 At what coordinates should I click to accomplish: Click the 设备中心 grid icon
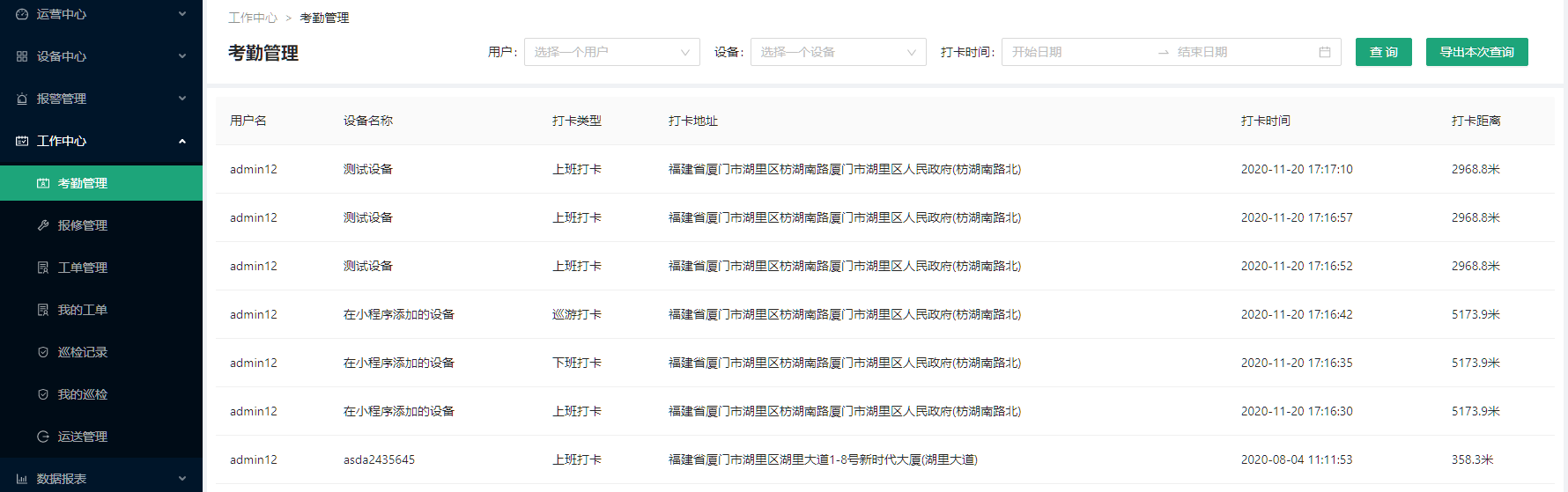click(22, 56)
